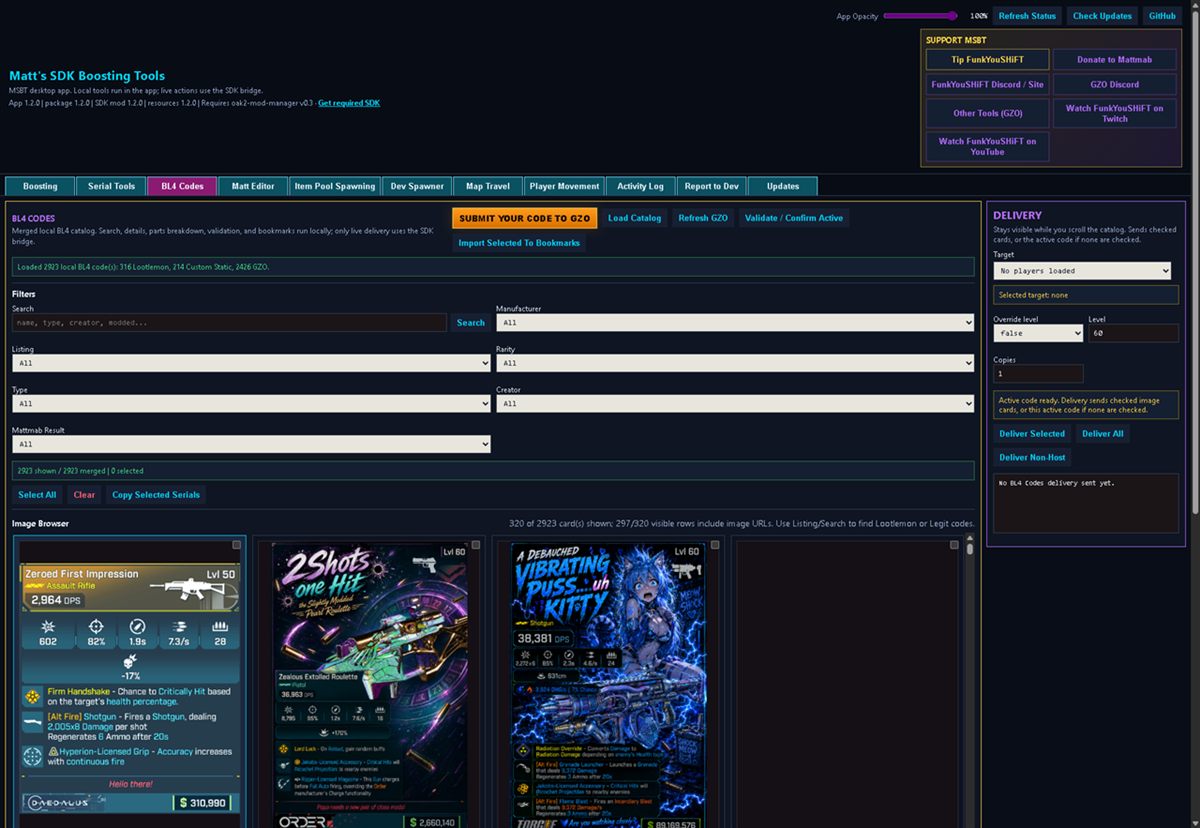Open the Player Movement tab

pyautogui.click(x=565, y=186)
